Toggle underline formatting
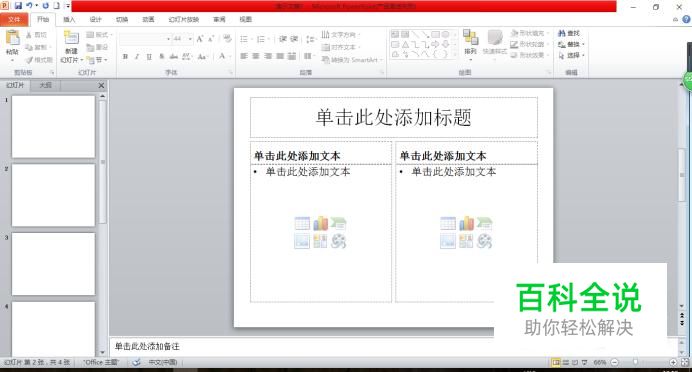 pyautogui.click(x=149, y=56)
